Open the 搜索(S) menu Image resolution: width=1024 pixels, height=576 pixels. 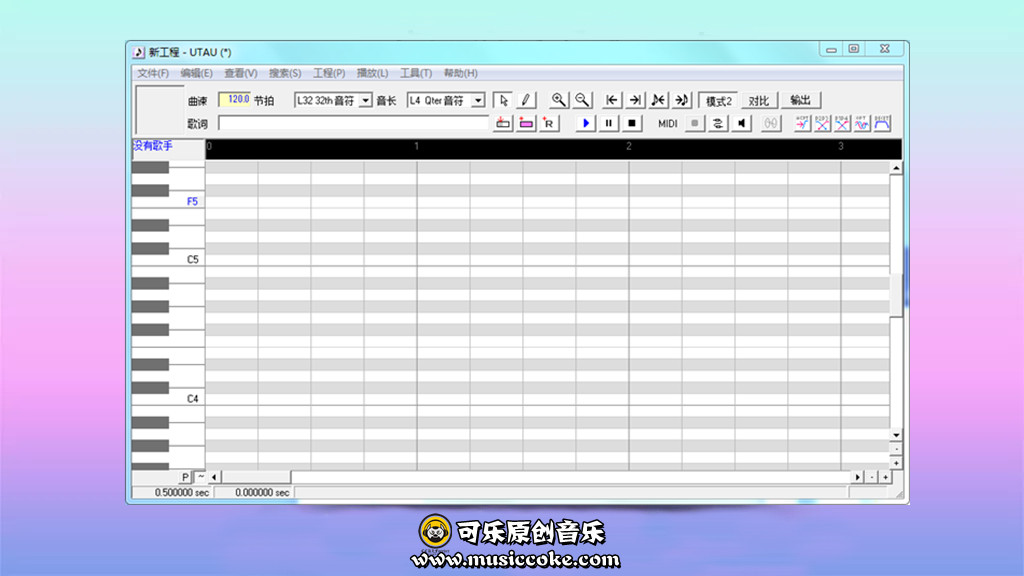point(285,73)
